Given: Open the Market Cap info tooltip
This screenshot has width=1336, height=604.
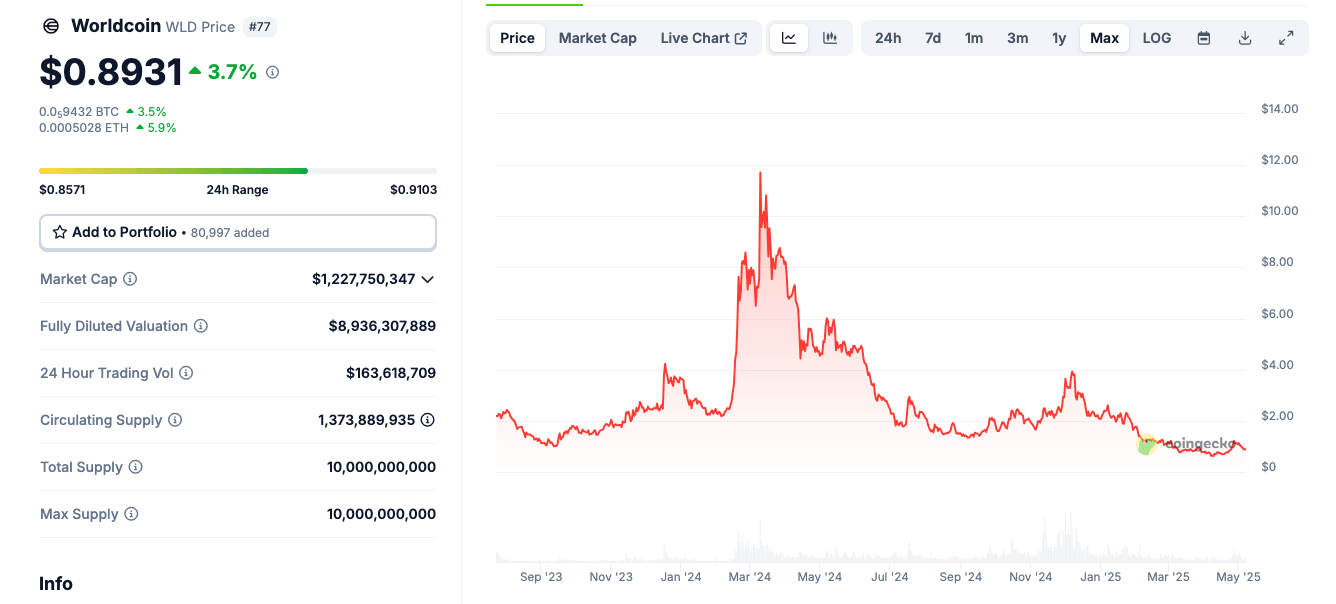Looking at the screenshot, I should 130,279.
